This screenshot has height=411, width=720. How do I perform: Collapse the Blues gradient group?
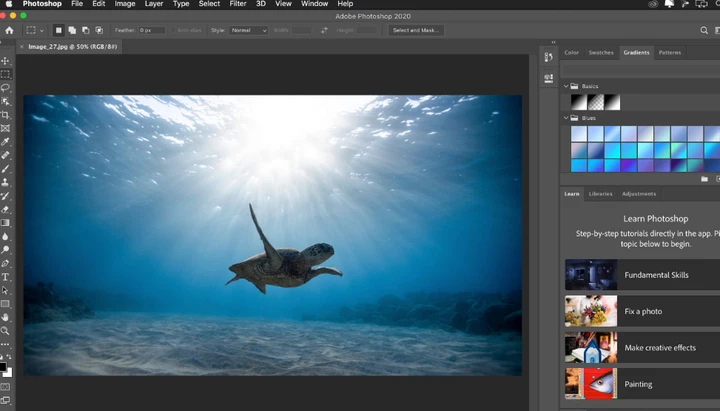click(x=566, y=118)
